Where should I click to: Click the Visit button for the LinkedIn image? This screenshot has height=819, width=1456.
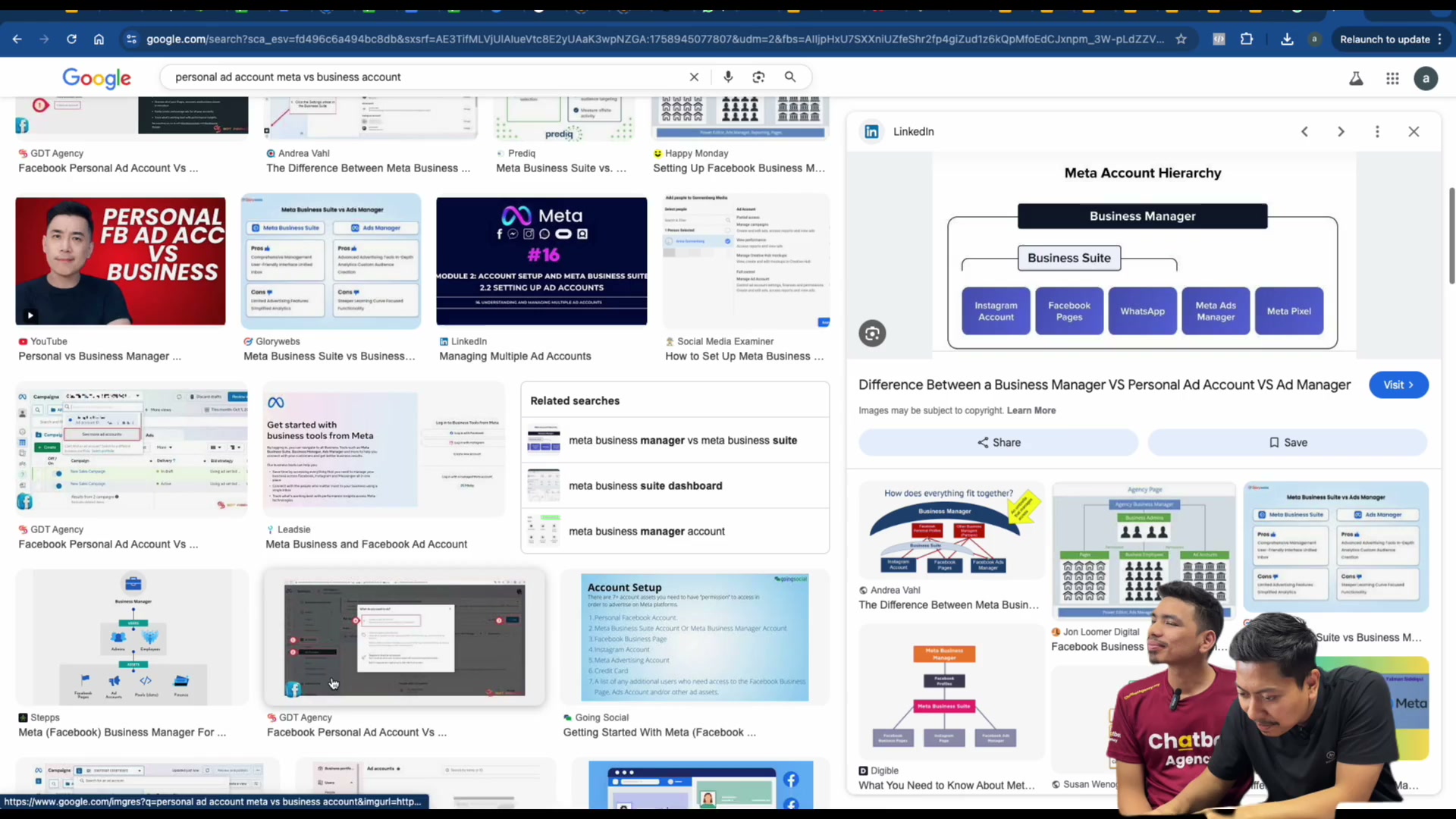pos(1398,384)
